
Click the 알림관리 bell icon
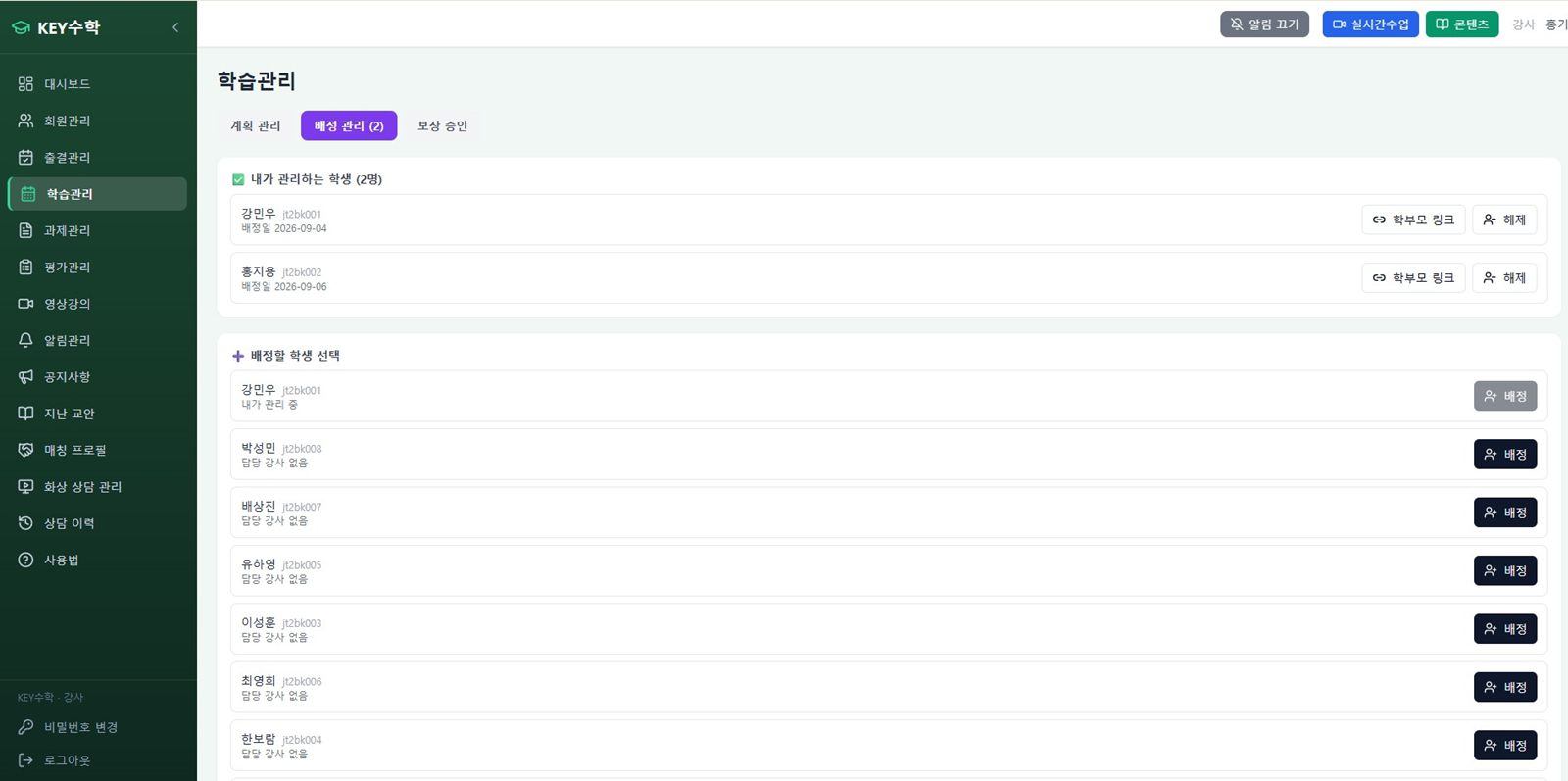click(x=25, y=340)
